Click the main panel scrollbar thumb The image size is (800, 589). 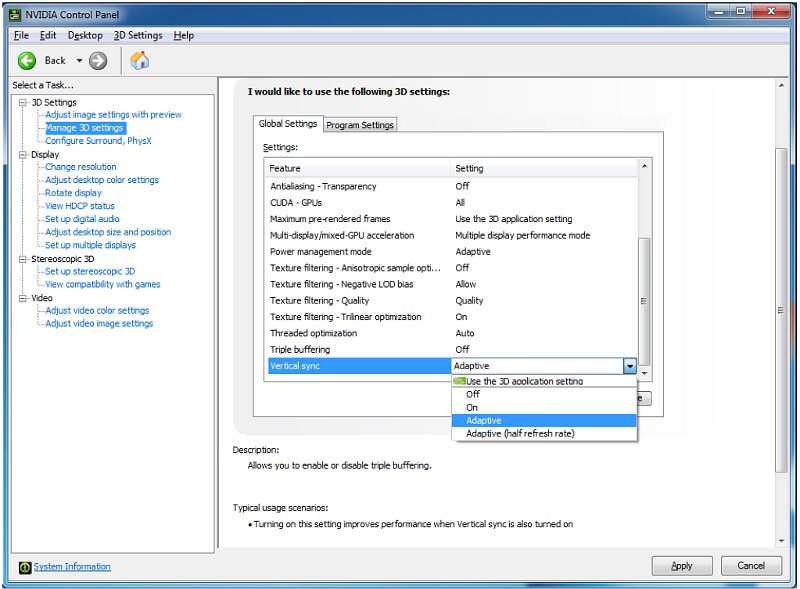pyautogui.click(x=781, y=310)
